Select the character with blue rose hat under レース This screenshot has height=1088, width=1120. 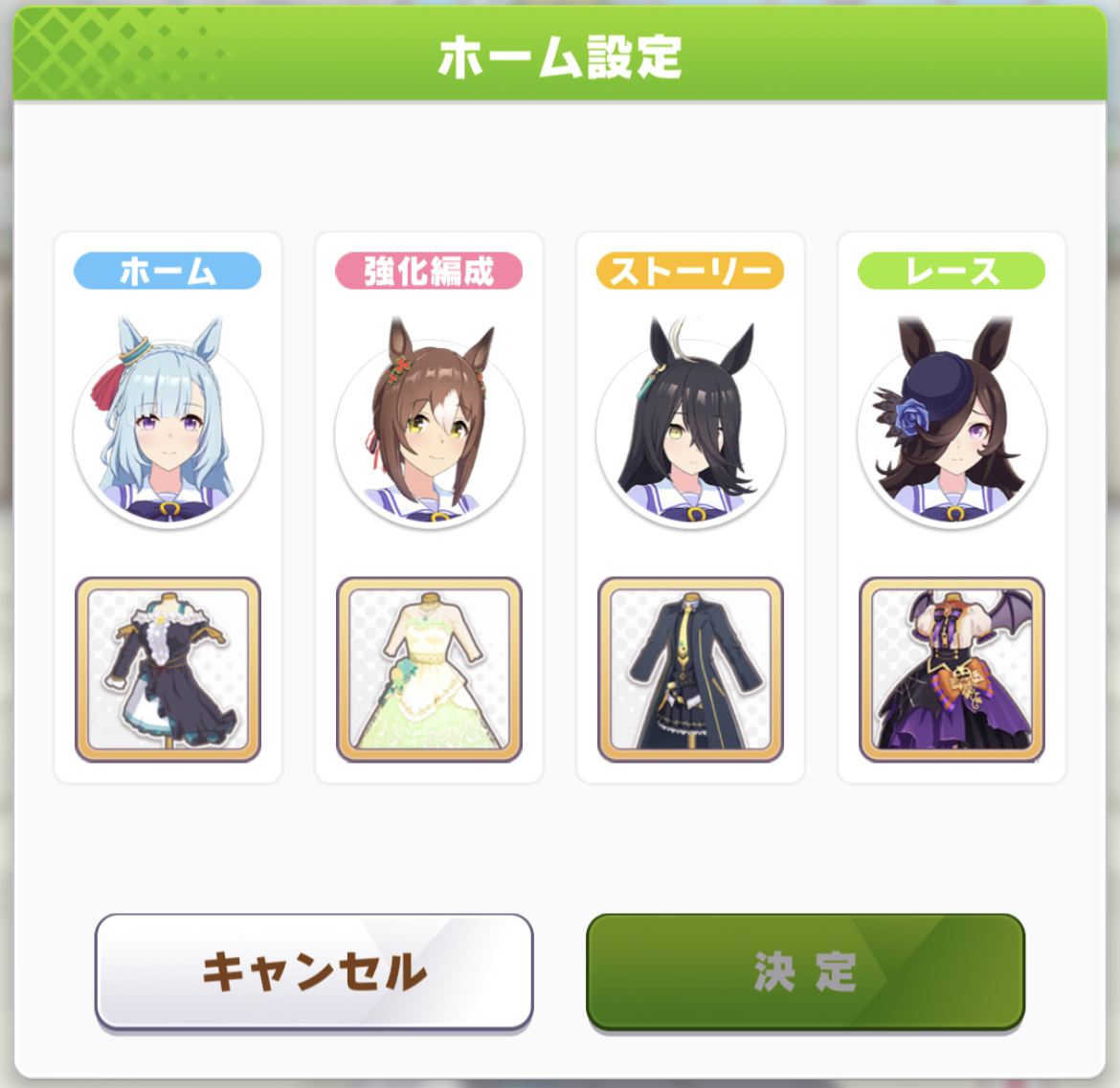952,423
